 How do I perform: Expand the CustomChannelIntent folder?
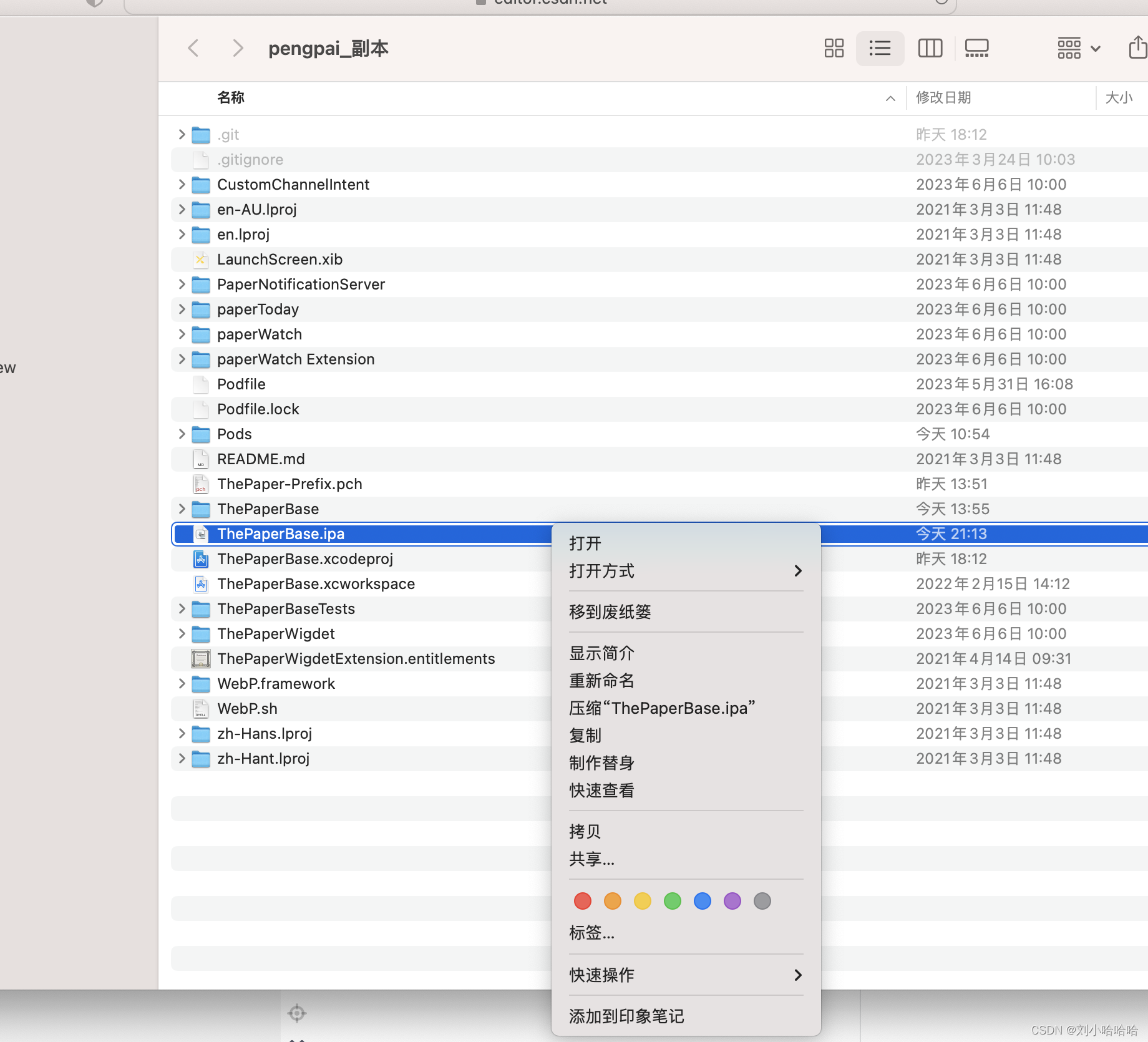(x=182, y=184)
